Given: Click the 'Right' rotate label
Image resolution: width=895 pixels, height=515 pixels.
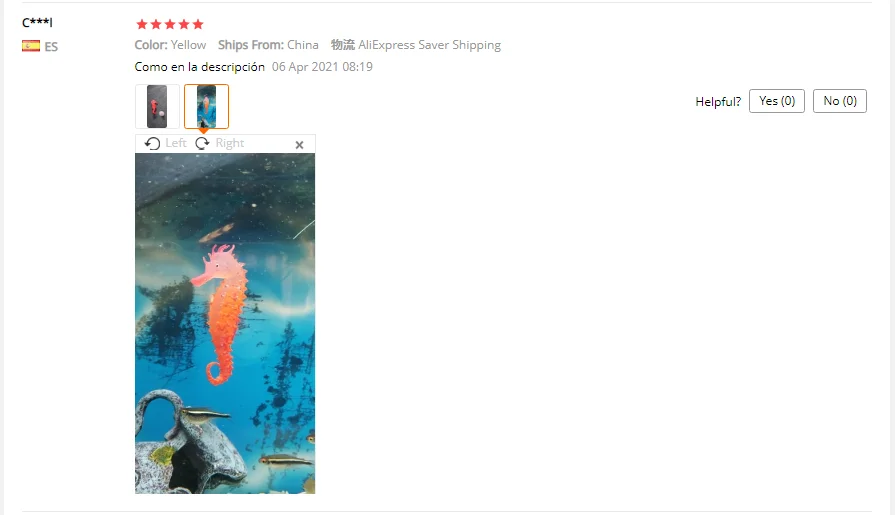Looking at the screenshot, I should point(230,143).
